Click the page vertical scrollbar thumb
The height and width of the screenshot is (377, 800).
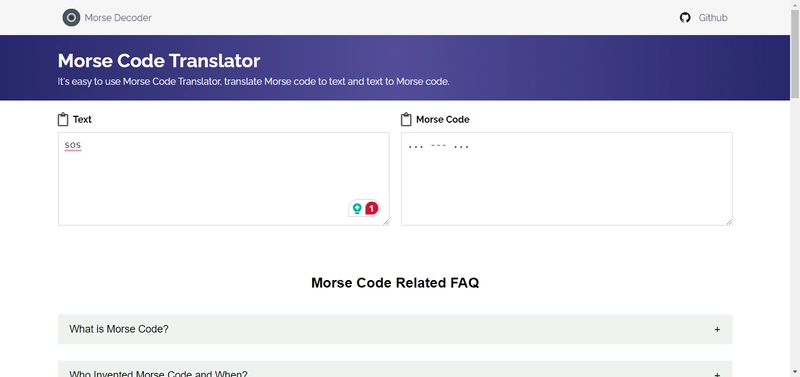pos(795,52)
